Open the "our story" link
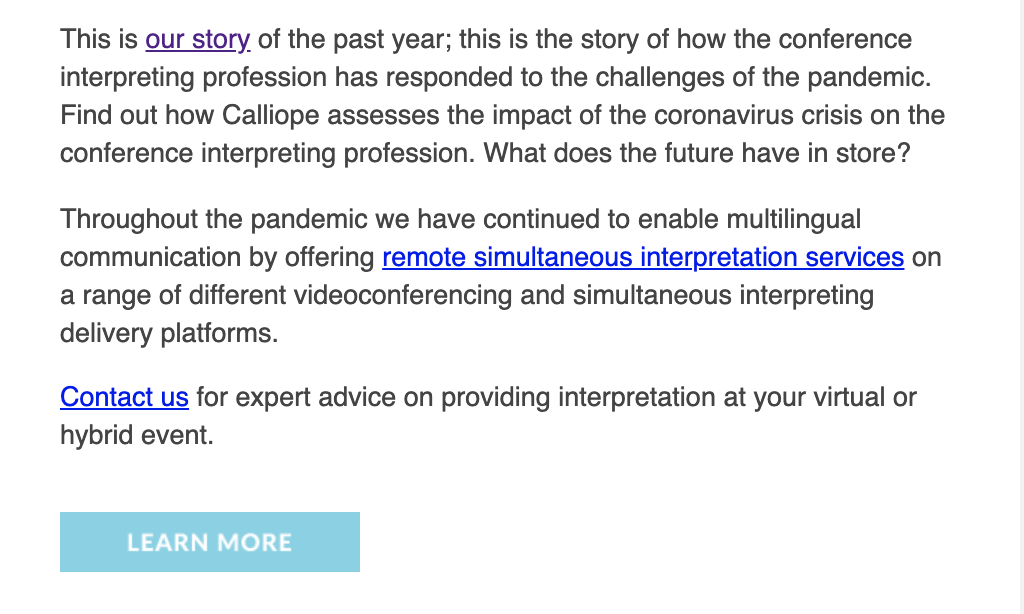 (x=197, y=40)
